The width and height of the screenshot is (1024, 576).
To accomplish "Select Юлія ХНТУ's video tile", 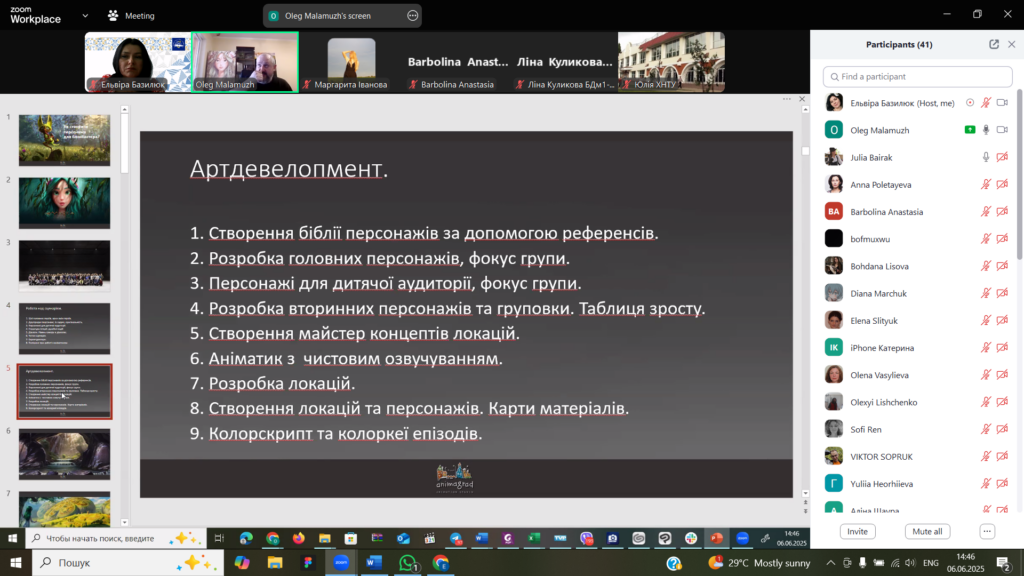I will pos(671,62).
